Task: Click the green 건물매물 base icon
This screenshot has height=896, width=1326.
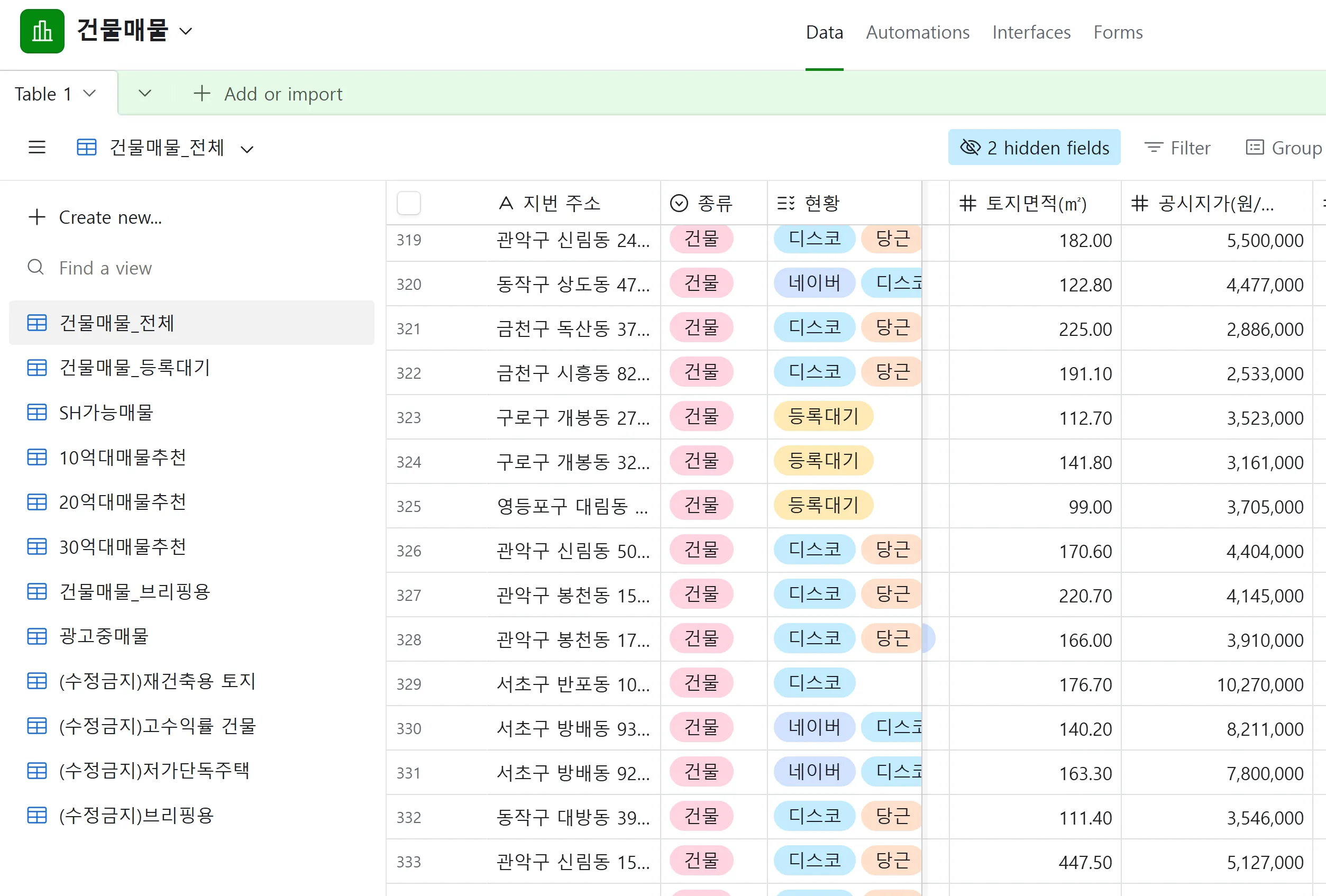Action: [42, 31]
